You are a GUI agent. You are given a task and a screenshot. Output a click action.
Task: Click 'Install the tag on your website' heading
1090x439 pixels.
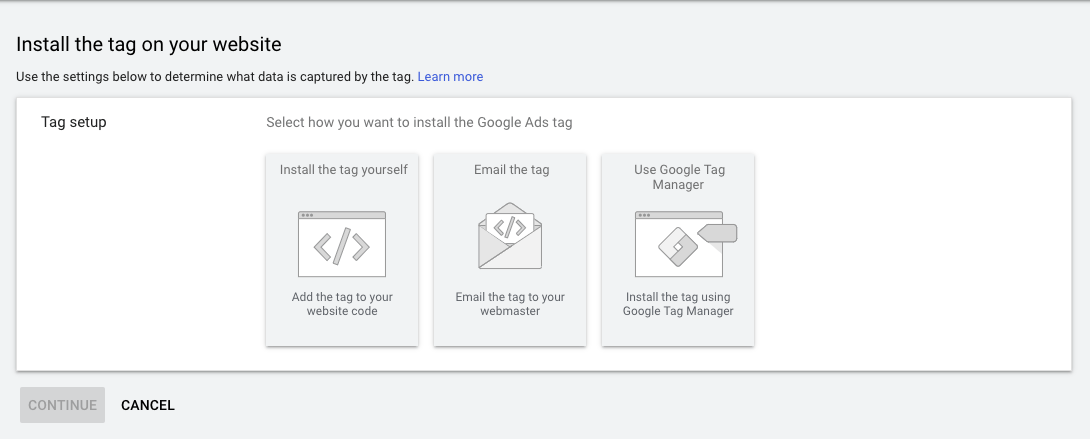(x=149, y=44)
